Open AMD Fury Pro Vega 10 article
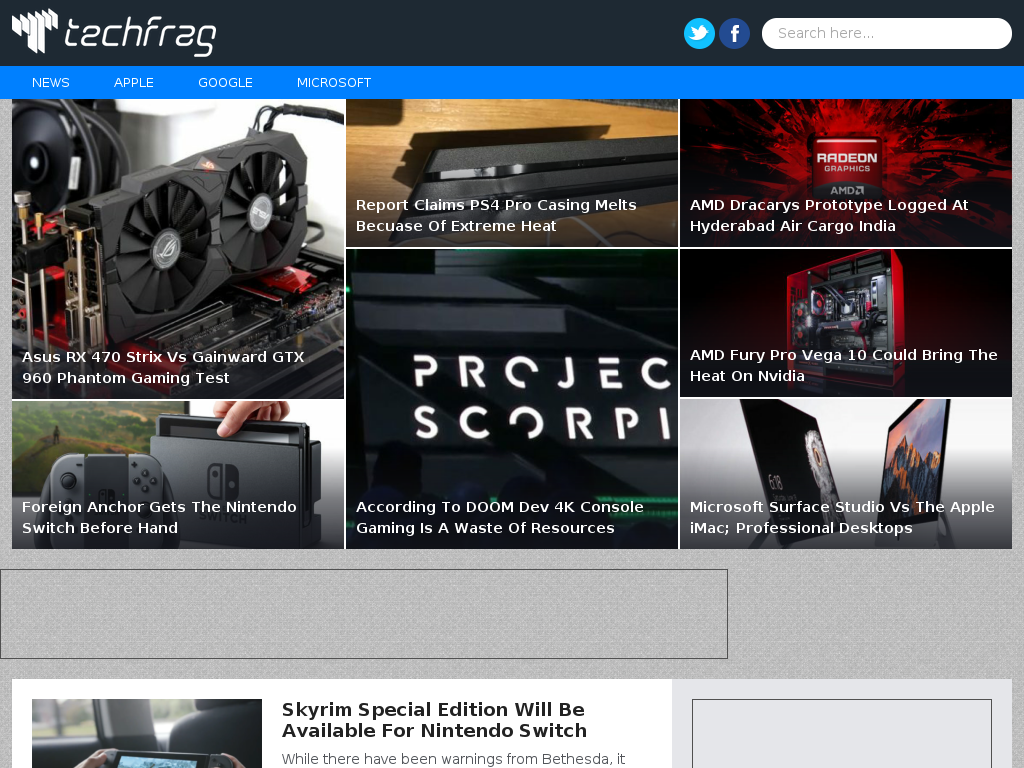 pyautogui.click(x=844, y=365)
